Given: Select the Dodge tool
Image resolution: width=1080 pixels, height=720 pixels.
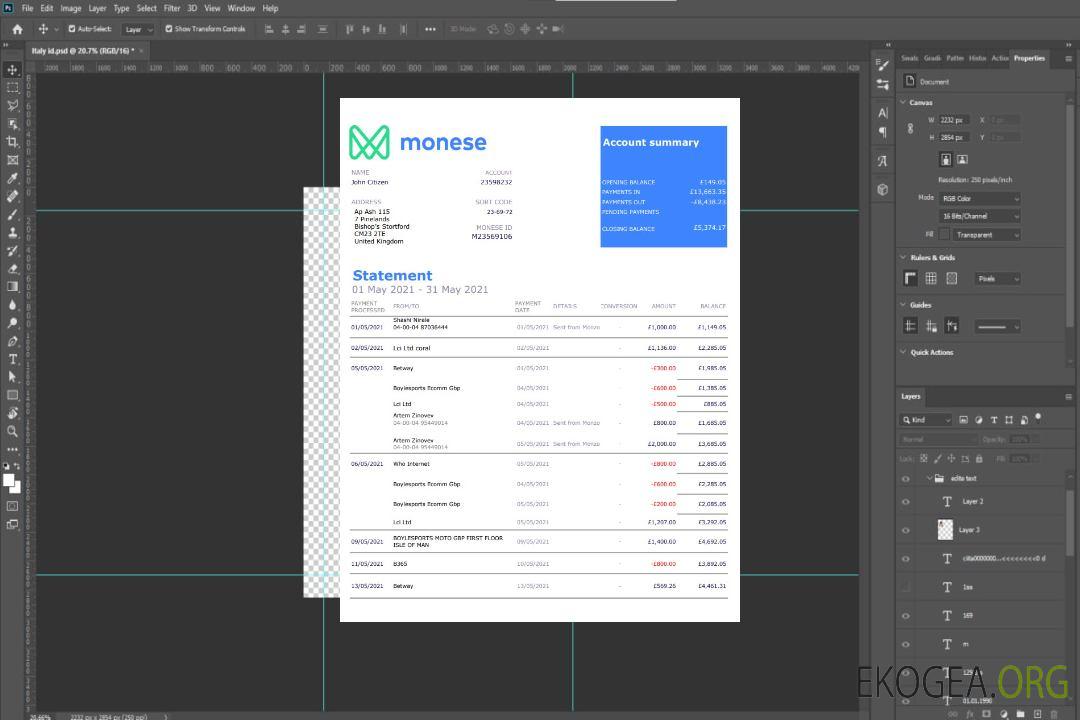Looking at the screenshot, I should [12, 322].
